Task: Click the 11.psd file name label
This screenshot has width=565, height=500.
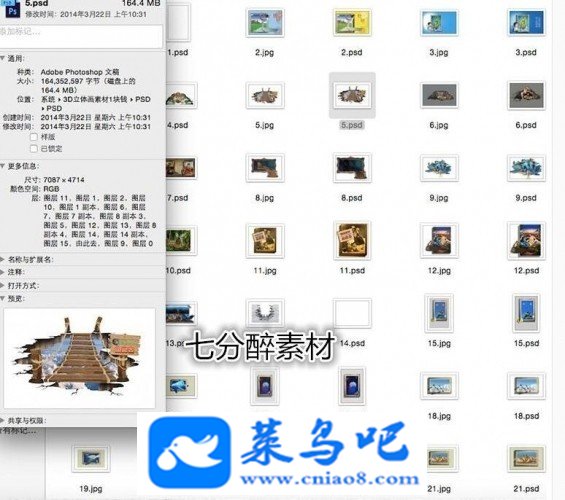Action: tap(352, 271)
